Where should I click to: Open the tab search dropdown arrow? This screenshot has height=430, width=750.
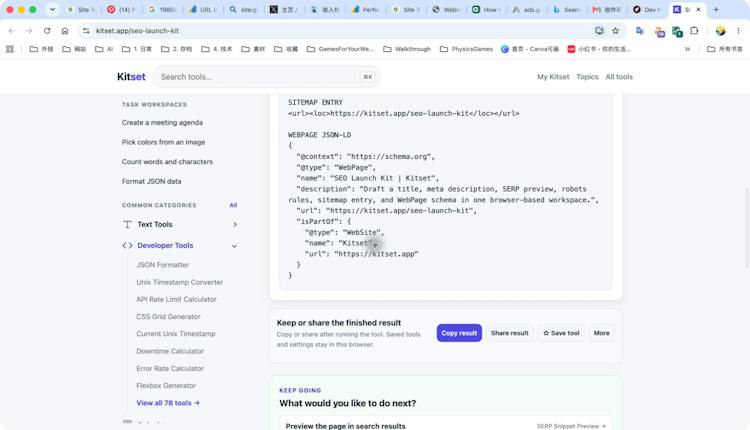click(52, 10)
